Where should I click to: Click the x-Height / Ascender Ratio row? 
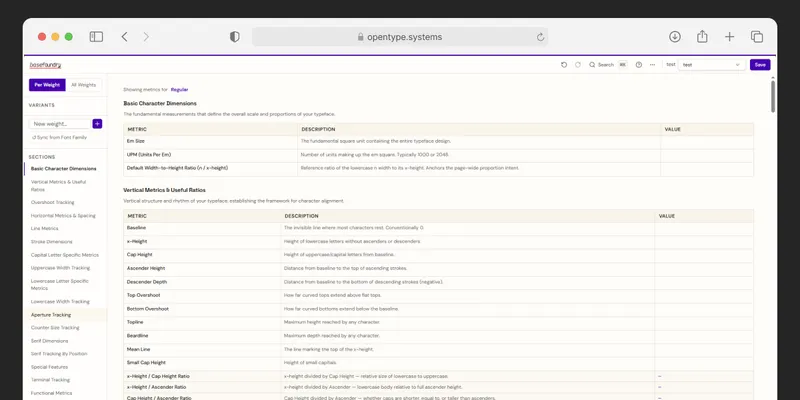tap(438, 387)
